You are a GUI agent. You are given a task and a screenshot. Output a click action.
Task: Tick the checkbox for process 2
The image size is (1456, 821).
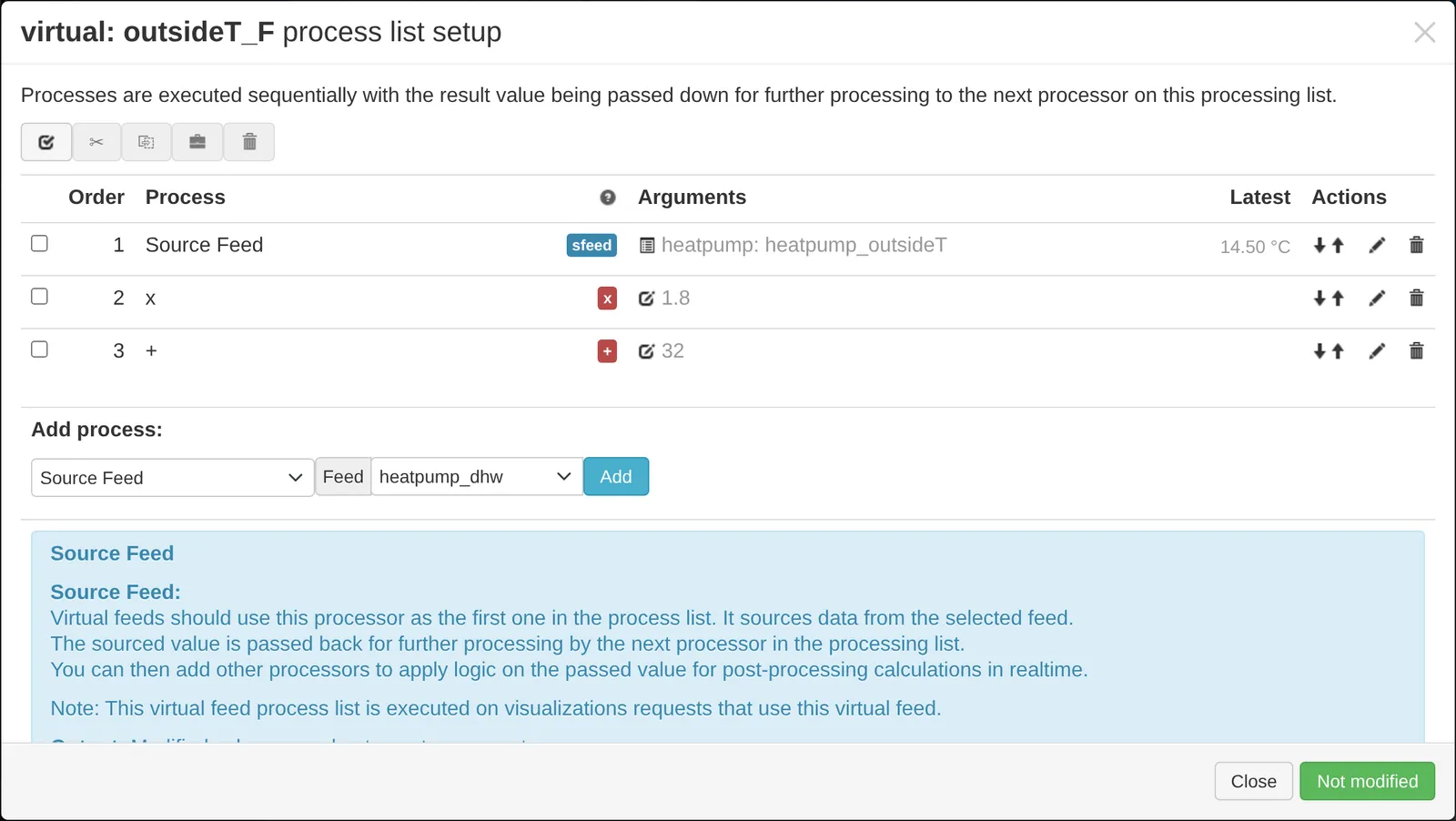point(39,296)
